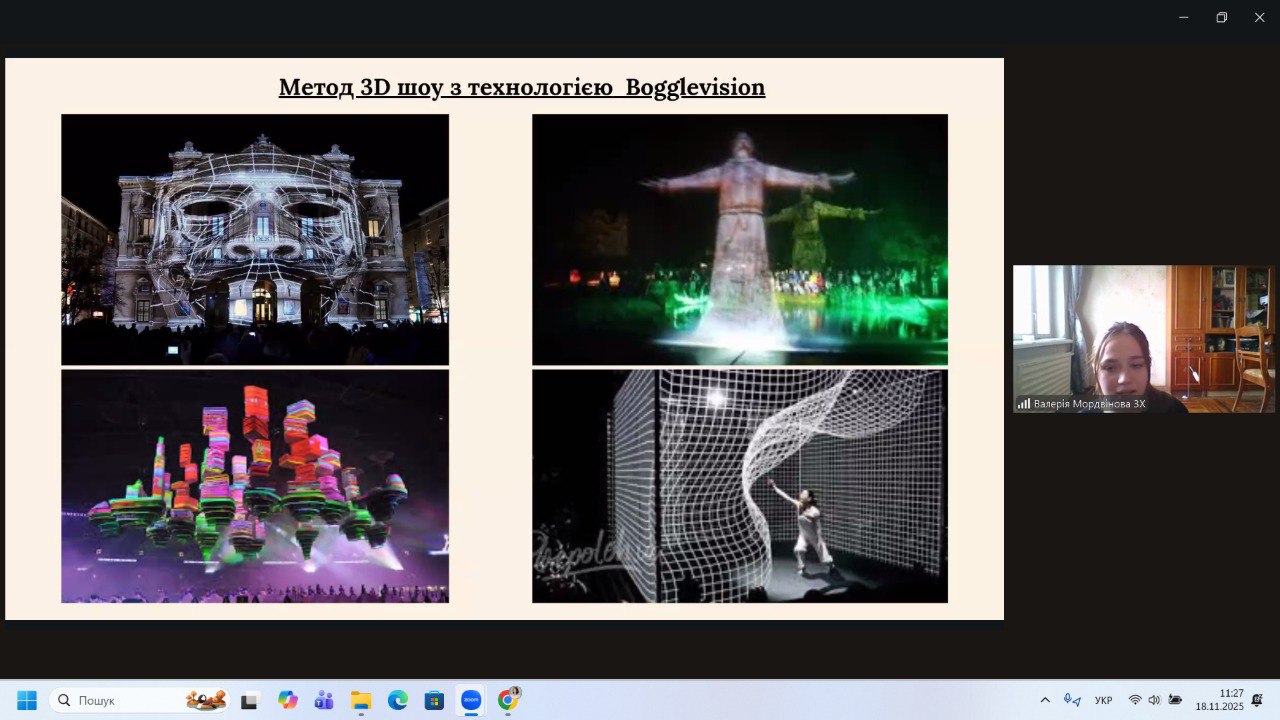Image resolution: width=1280 pixels, height=720 pixels.
Task: Open Microsoft Store from the taskbar
Action: [x=434, y=700]
